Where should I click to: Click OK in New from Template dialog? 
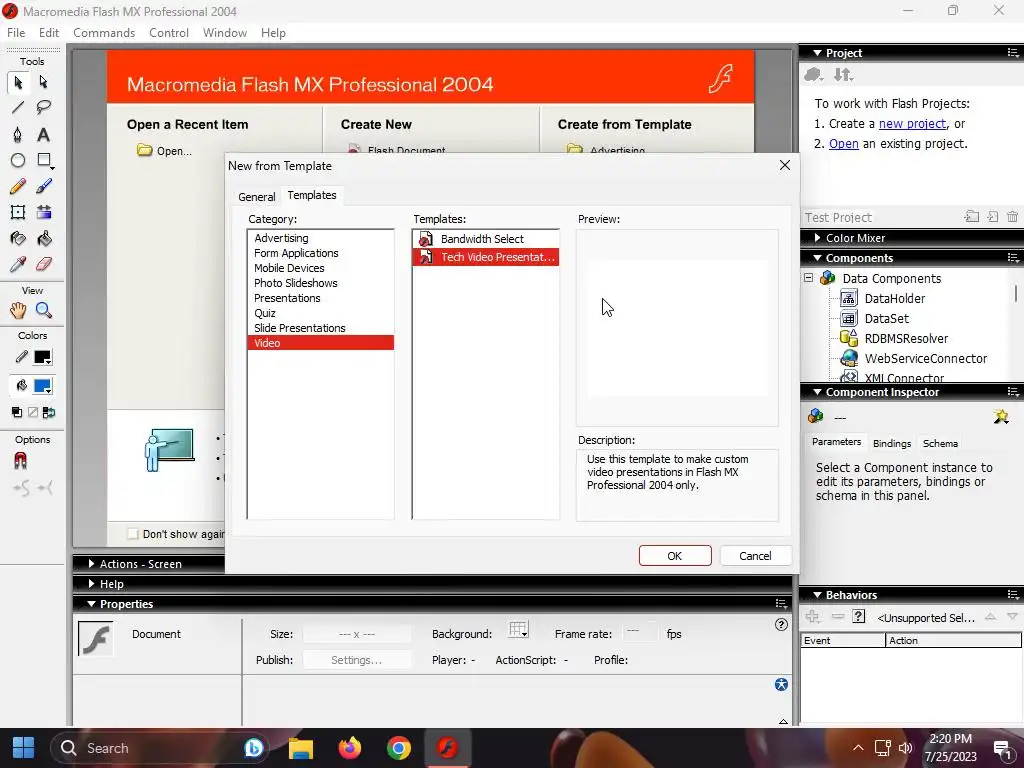675,556
